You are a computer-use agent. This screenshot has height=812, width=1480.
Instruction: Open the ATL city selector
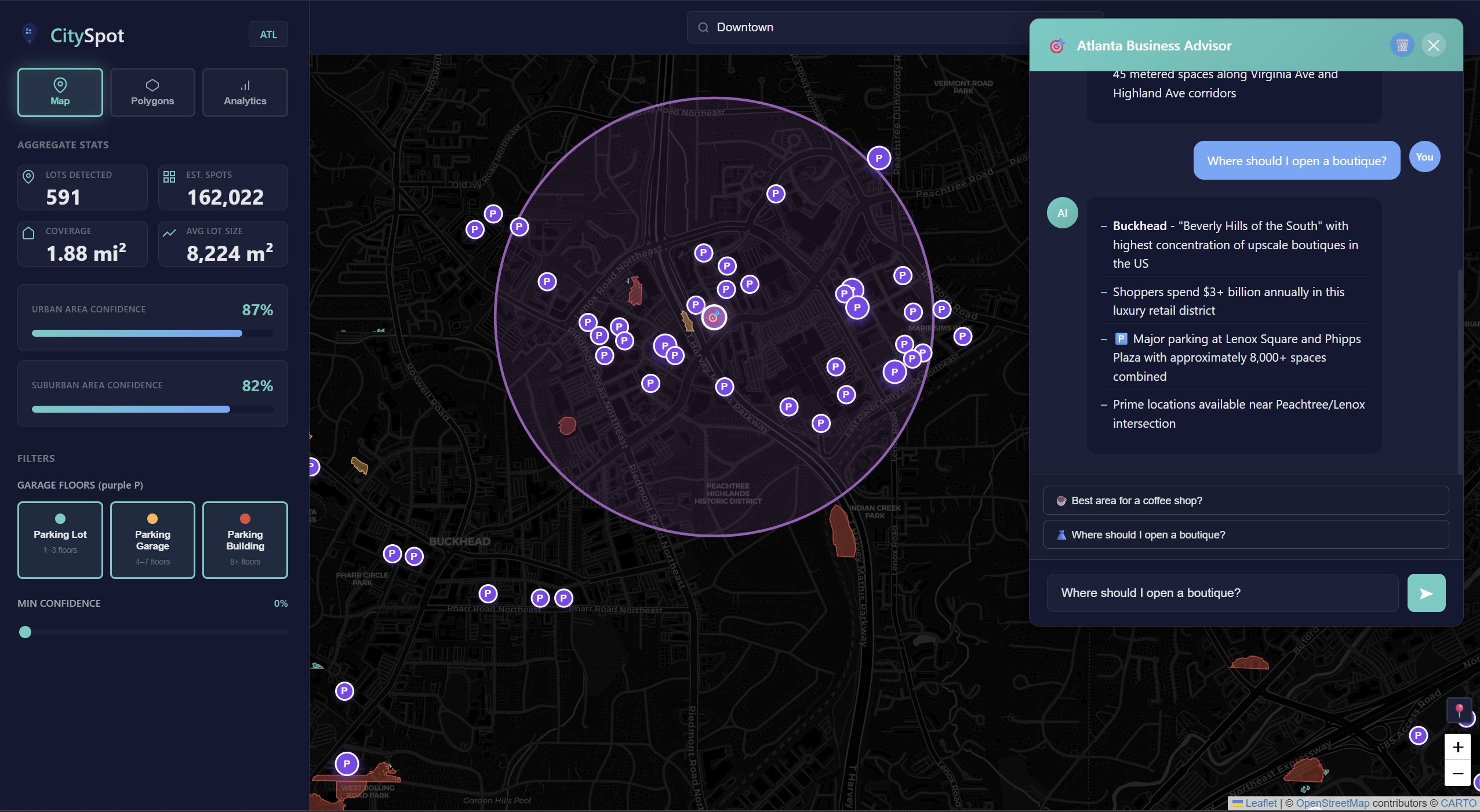click(268, 35)
